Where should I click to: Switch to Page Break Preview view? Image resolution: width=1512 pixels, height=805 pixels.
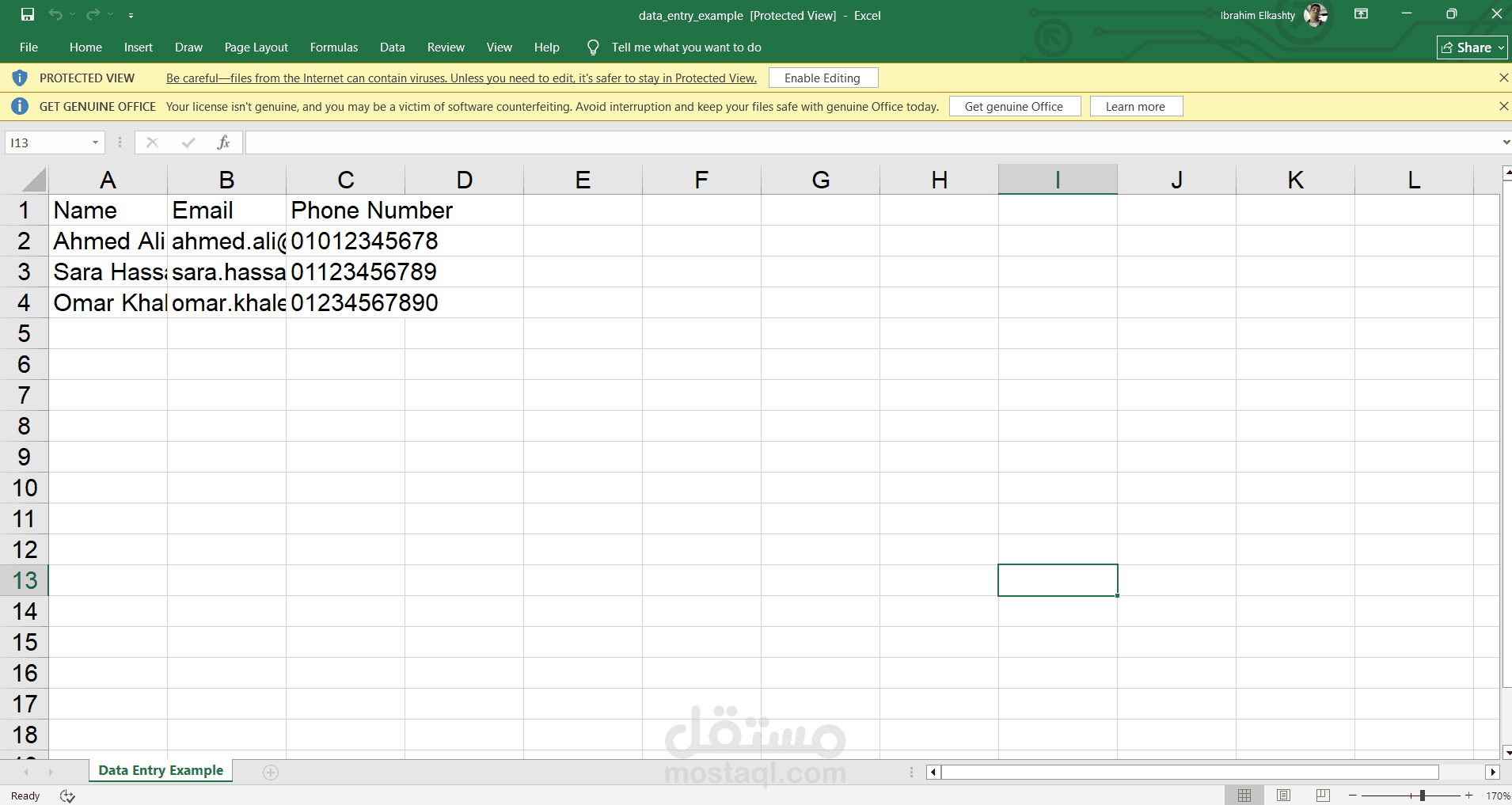(1322, 796)
